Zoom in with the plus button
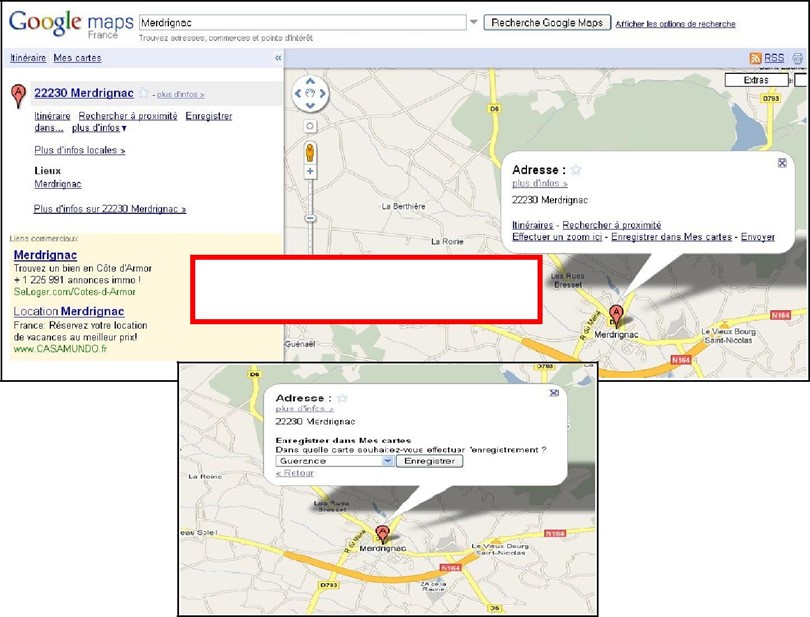Screen dimensions: 810x617 coord(310,172)
